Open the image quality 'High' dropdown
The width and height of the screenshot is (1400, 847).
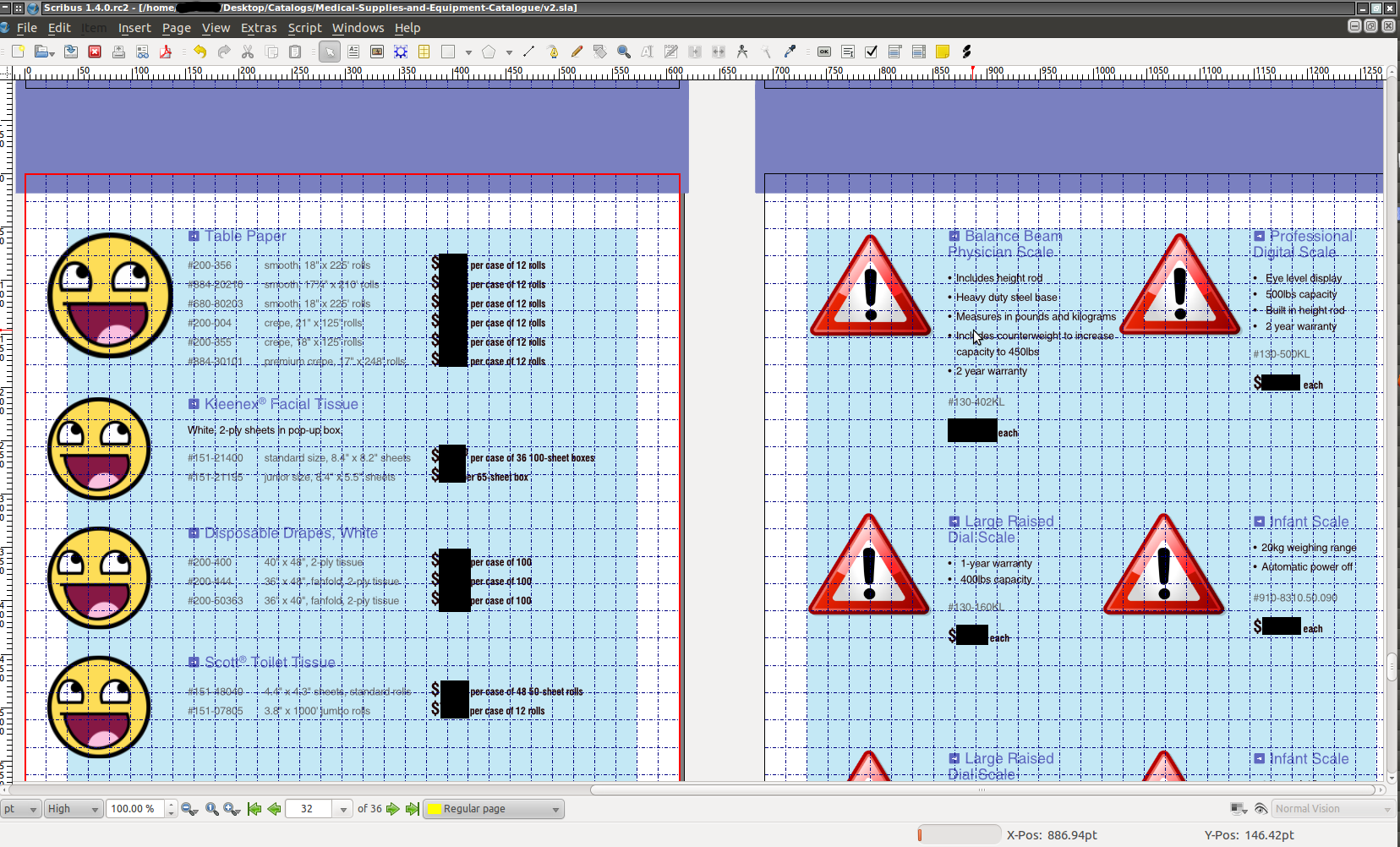tap(73, 809)
